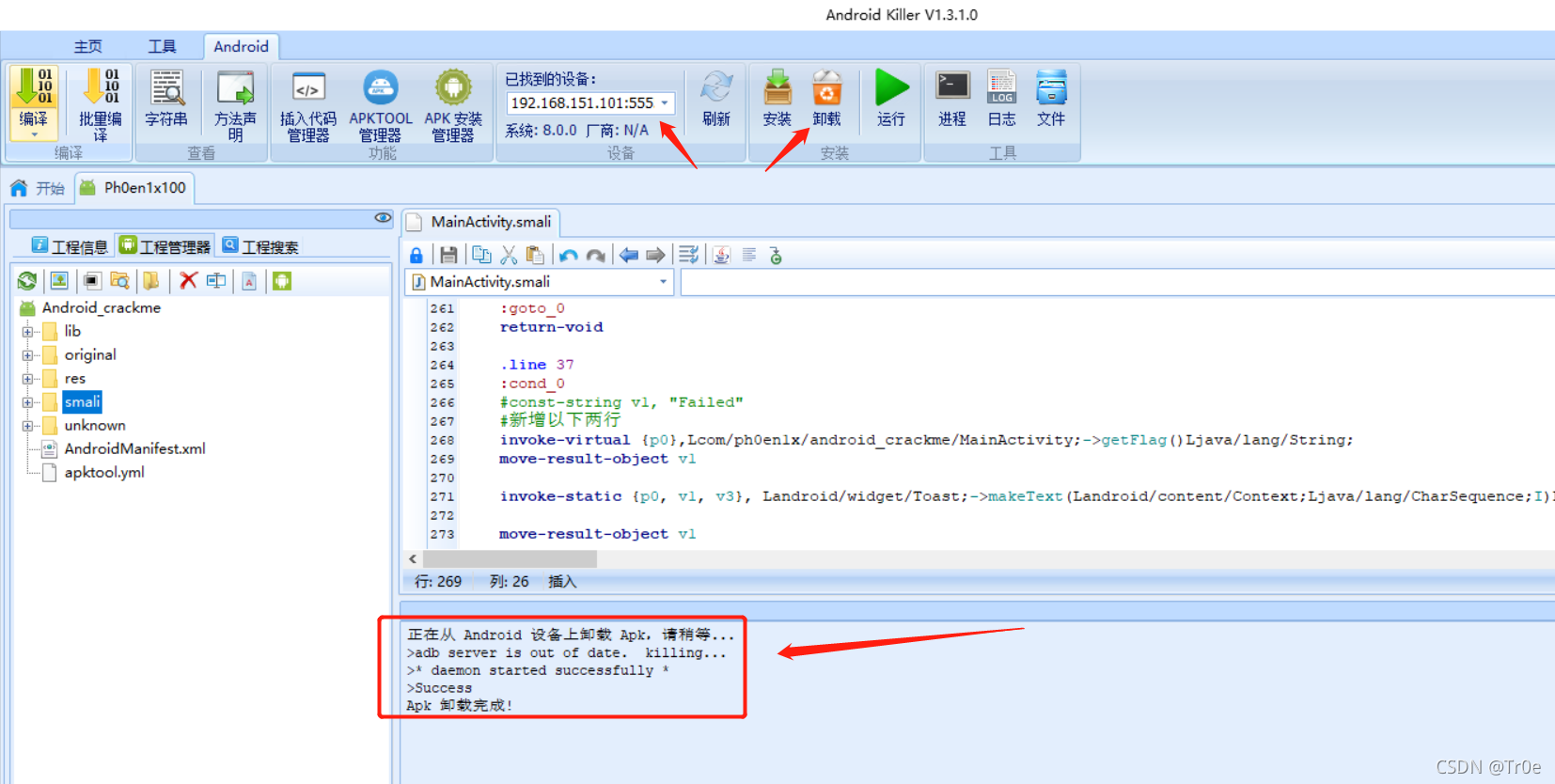Save the file with the floppy icon
This screenshot has height=784, width=1555.
point(448,255)
